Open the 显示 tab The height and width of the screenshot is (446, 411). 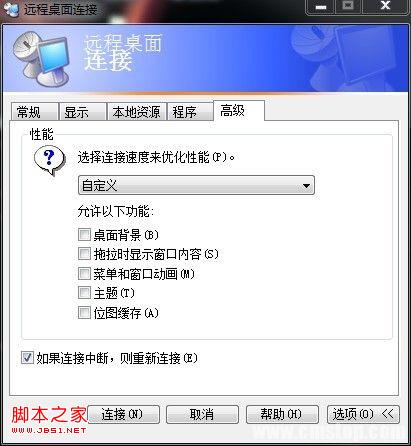pos(82,112)
